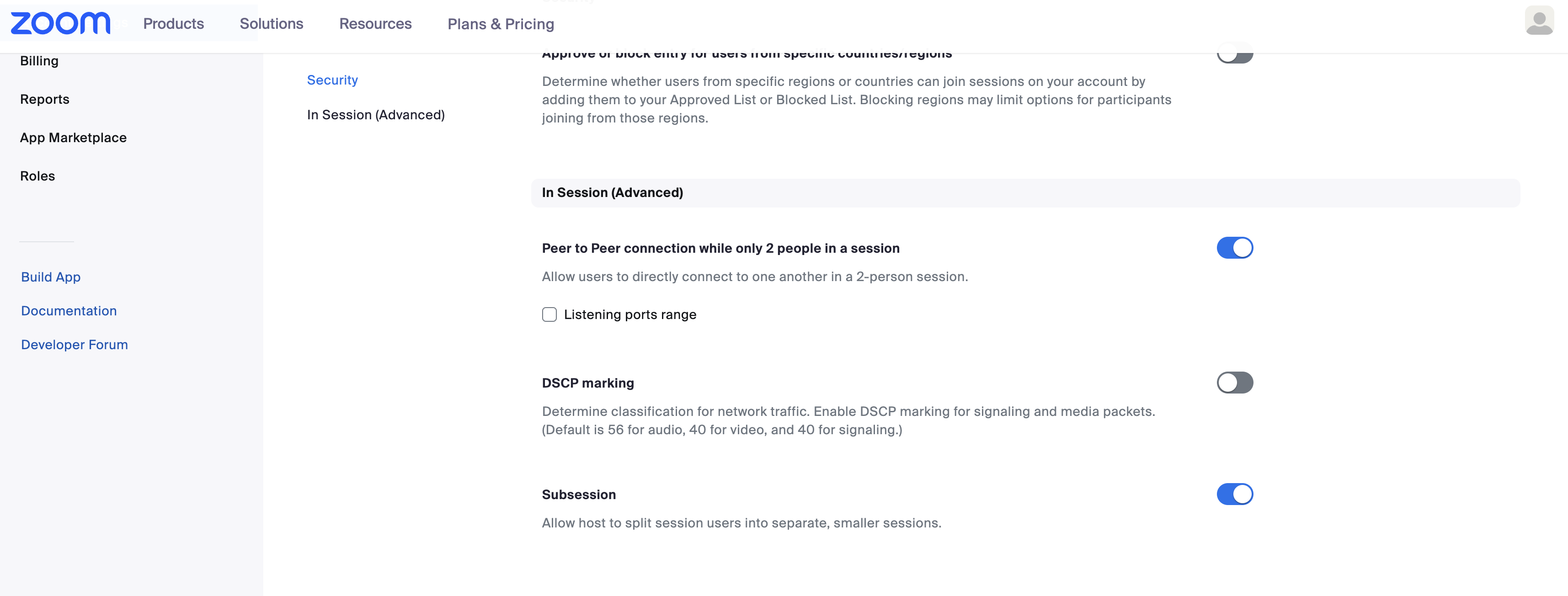Viewport: 1568px width, 596px height.
Task: Open the Solutions menu
Action: point(271,24)
